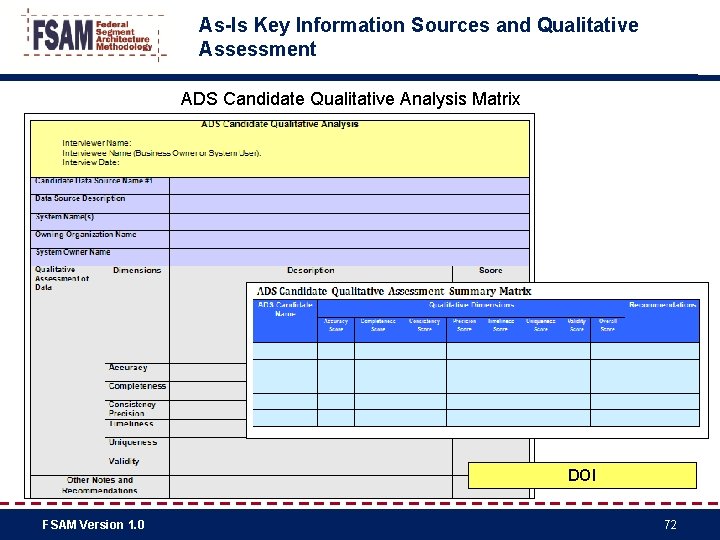Click the "ADS Candidate Name" header in summary matrix

pyautogui.click(x=285, y=309)
